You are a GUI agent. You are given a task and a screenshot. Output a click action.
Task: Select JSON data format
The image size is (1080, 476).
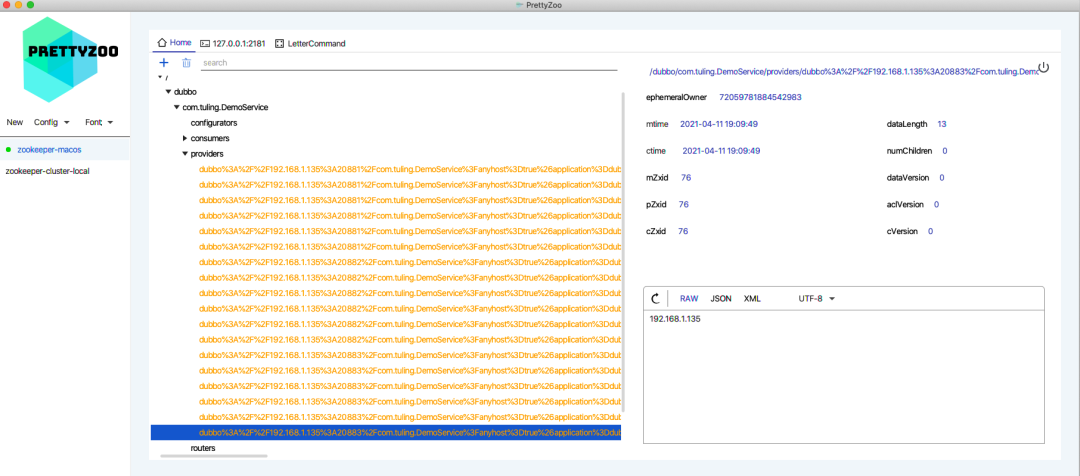pos(721,298)
